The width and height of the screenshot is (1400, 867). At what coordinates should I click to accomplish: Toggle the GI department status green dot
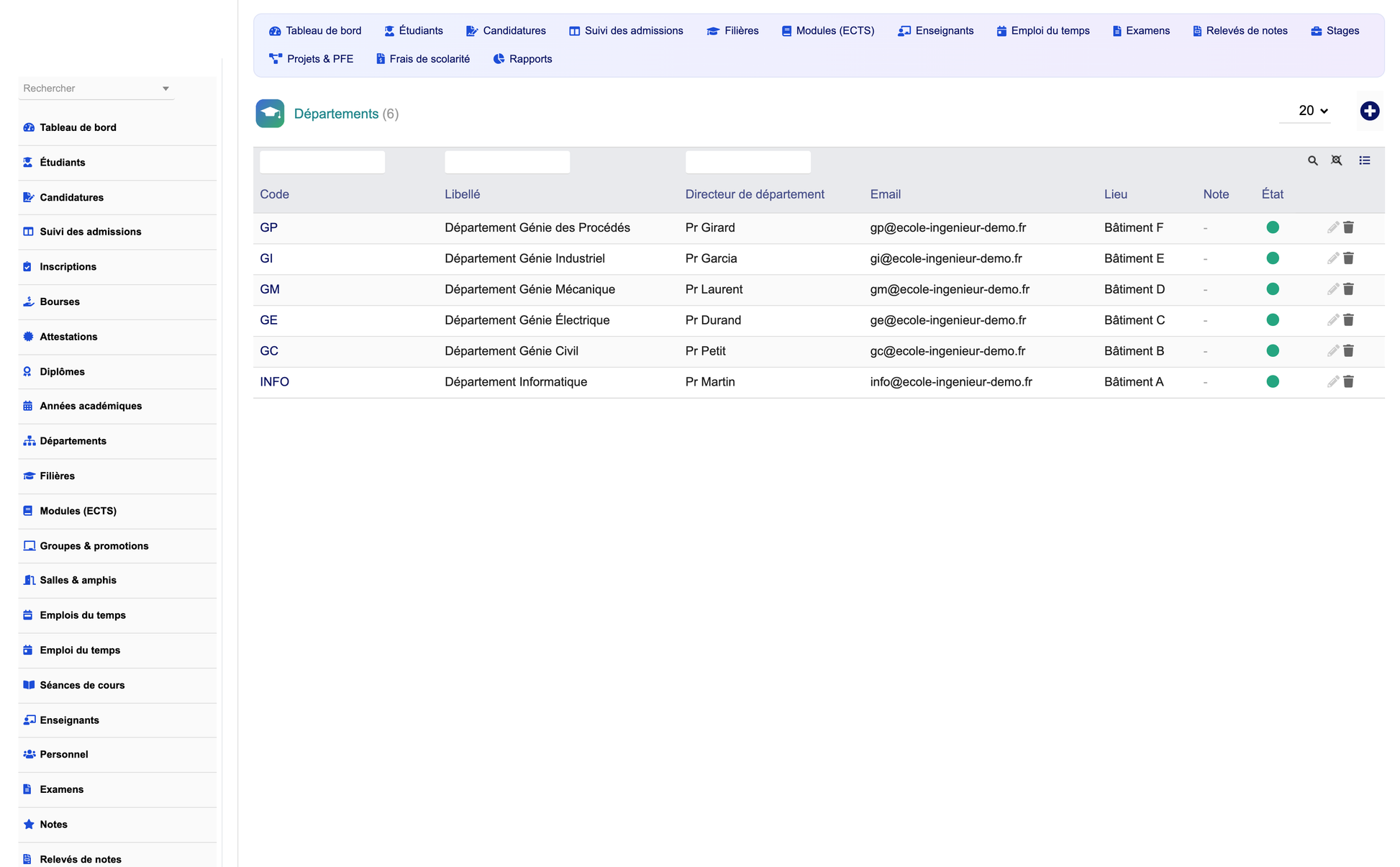[1272, 258]
